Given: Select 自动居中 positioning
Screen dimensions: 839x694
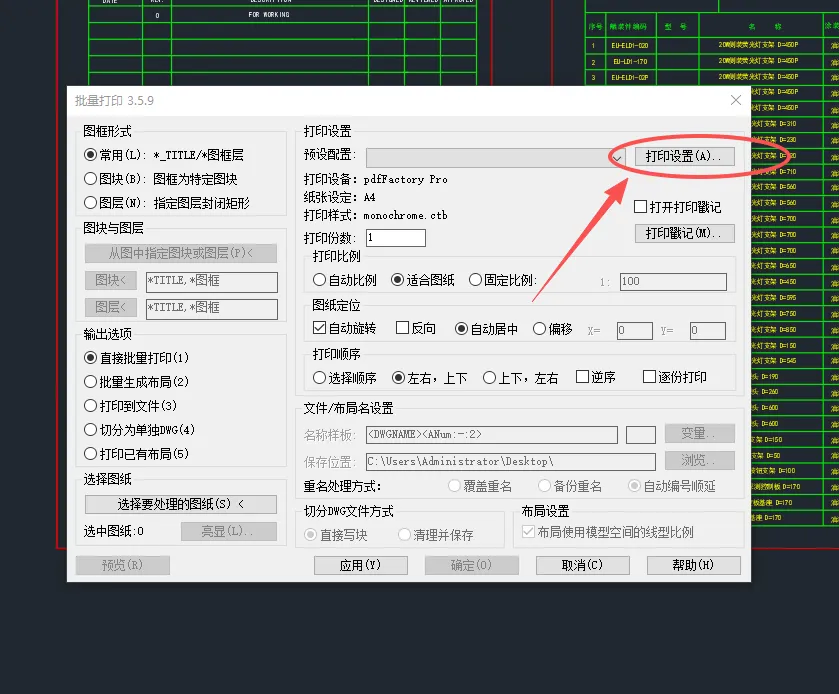Looking at the screenshot, I should point(461,329).
